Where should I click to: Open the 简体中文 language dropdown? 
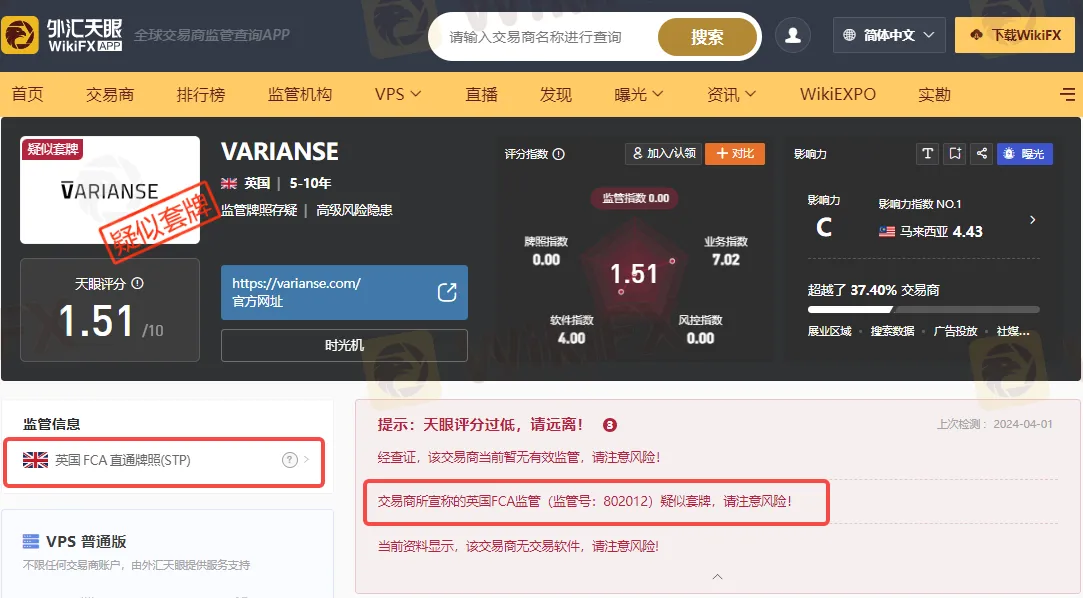click(890, 35)
